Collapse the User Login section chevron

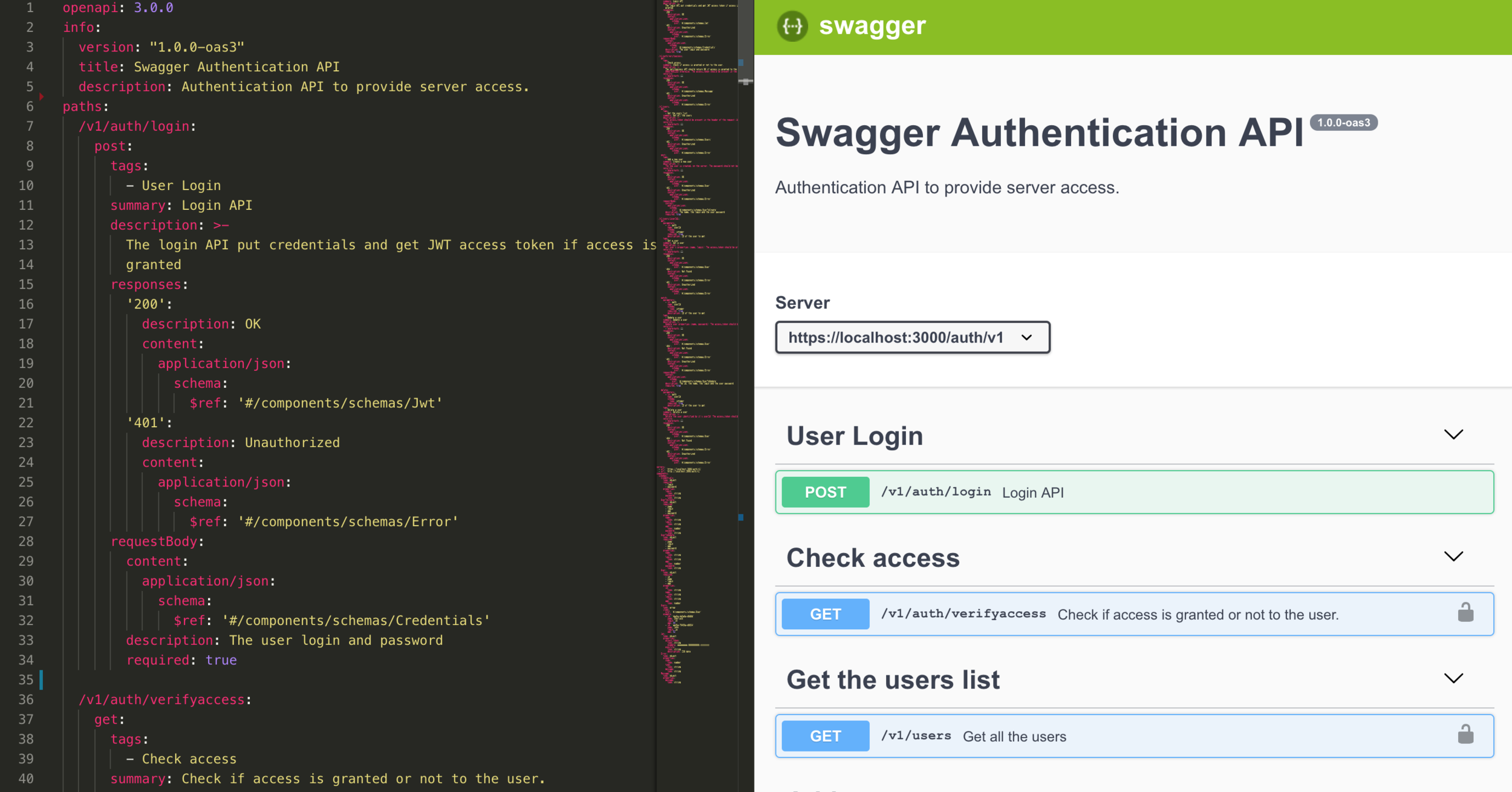(1453, 434)
